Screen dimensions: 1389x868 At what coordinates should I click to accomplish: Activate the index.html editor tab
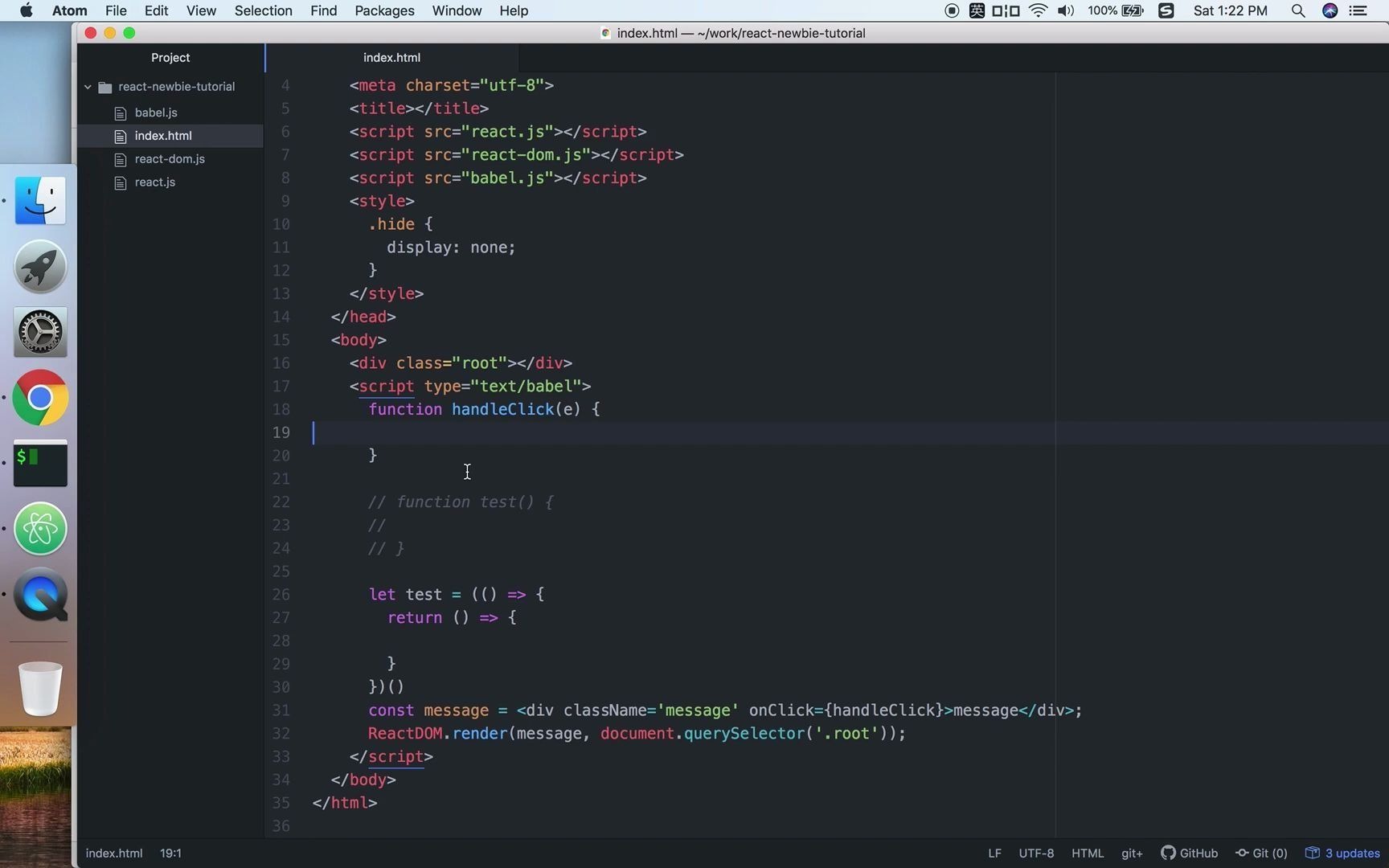(391, 58)
